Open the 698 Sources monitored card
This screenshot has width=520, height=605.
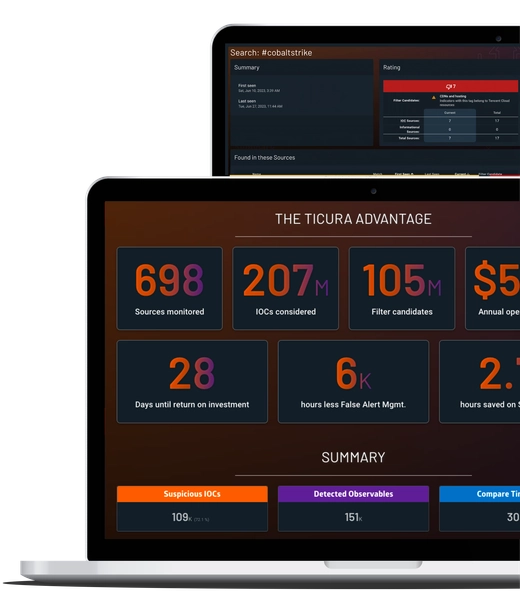(x=170, y=288)
